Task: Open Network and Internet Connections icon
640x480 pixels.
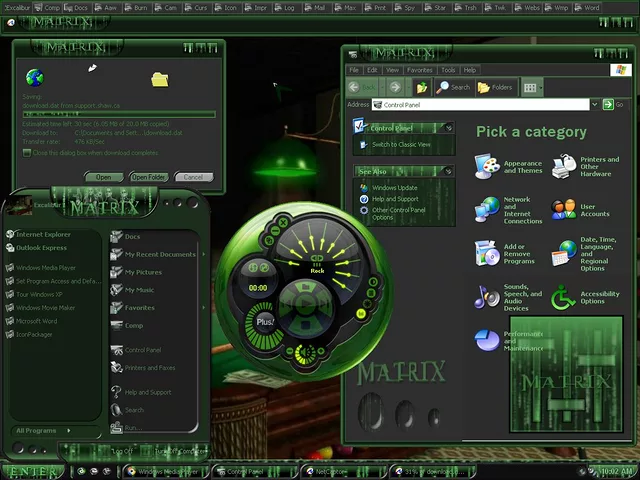Action: (x=487, y=210)
